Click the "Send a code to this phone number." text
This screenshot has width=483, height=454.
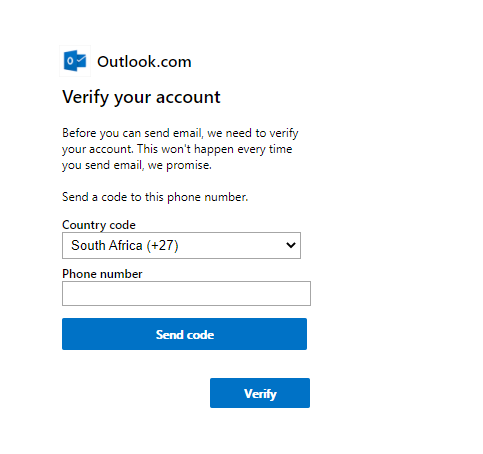[x=155, y=197]
